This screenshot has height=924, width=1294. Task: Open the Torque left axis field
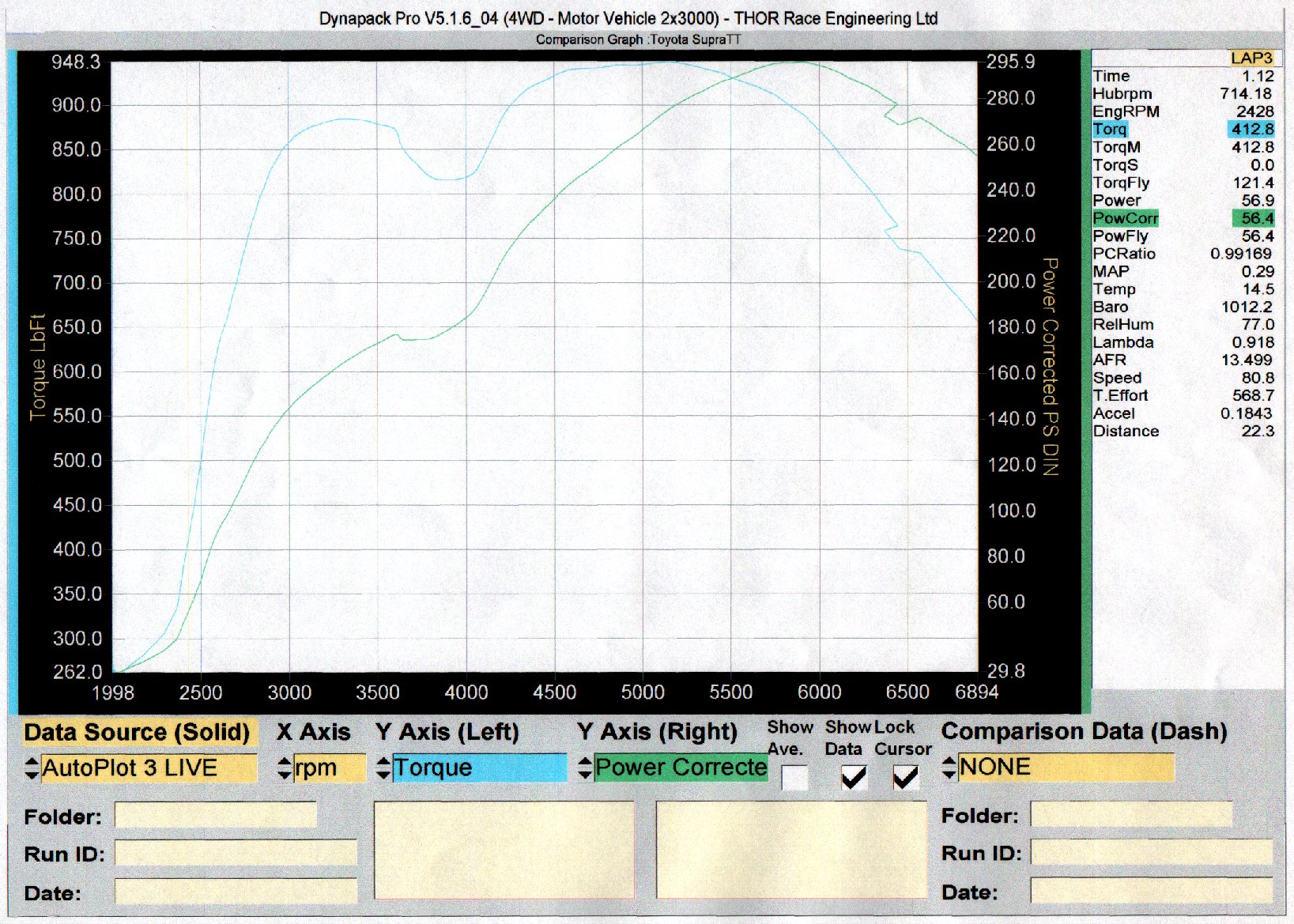(x=480, y=768)
